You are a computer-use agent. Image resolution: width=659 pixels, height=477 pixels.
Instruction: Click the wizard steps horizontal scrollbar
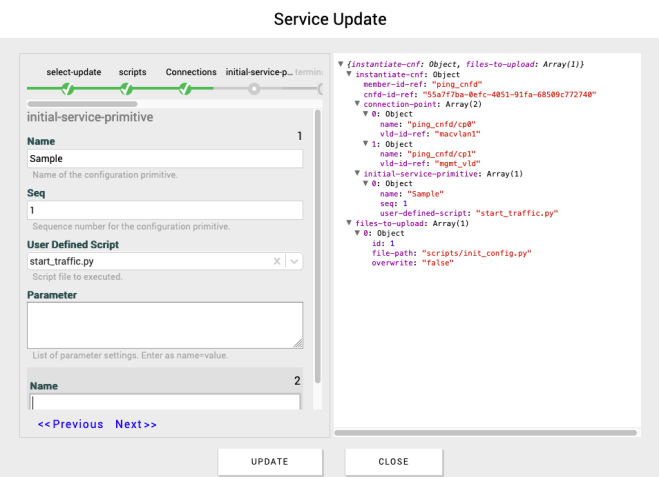coord(80,103)
